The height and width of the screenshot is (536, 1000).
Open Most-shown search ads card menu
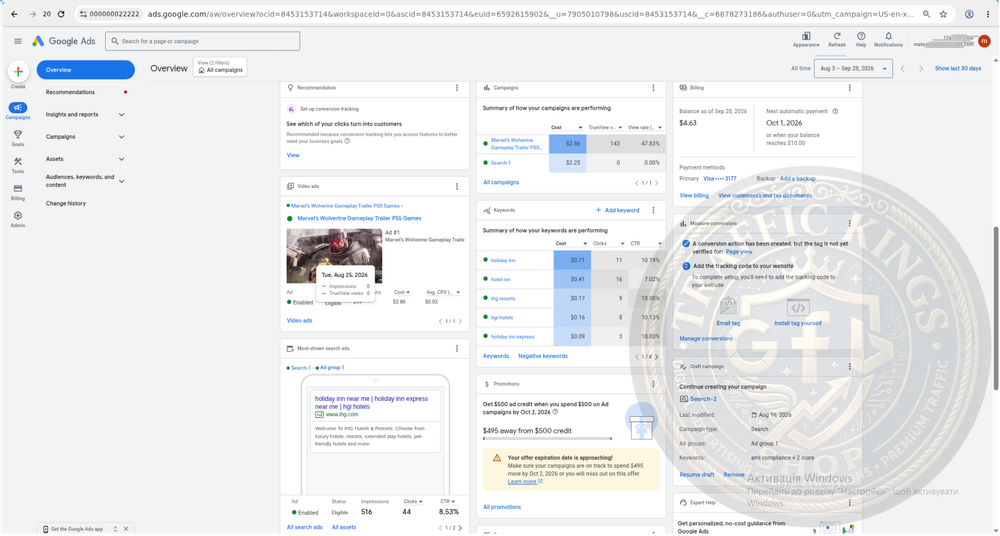click(x=457, y=348)
